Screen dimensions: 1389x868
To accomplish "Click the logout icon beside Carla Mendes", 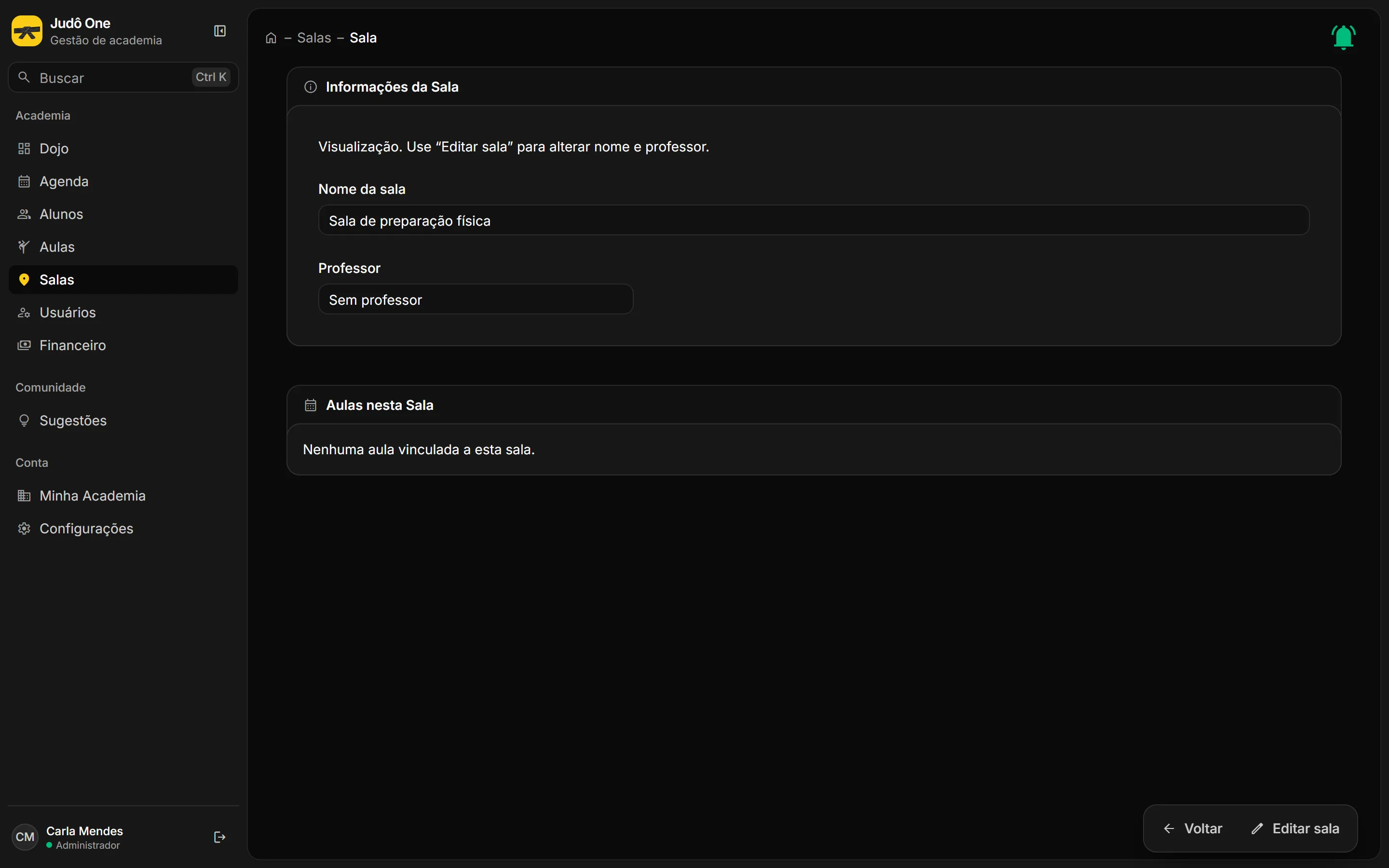I will point(219,837).
